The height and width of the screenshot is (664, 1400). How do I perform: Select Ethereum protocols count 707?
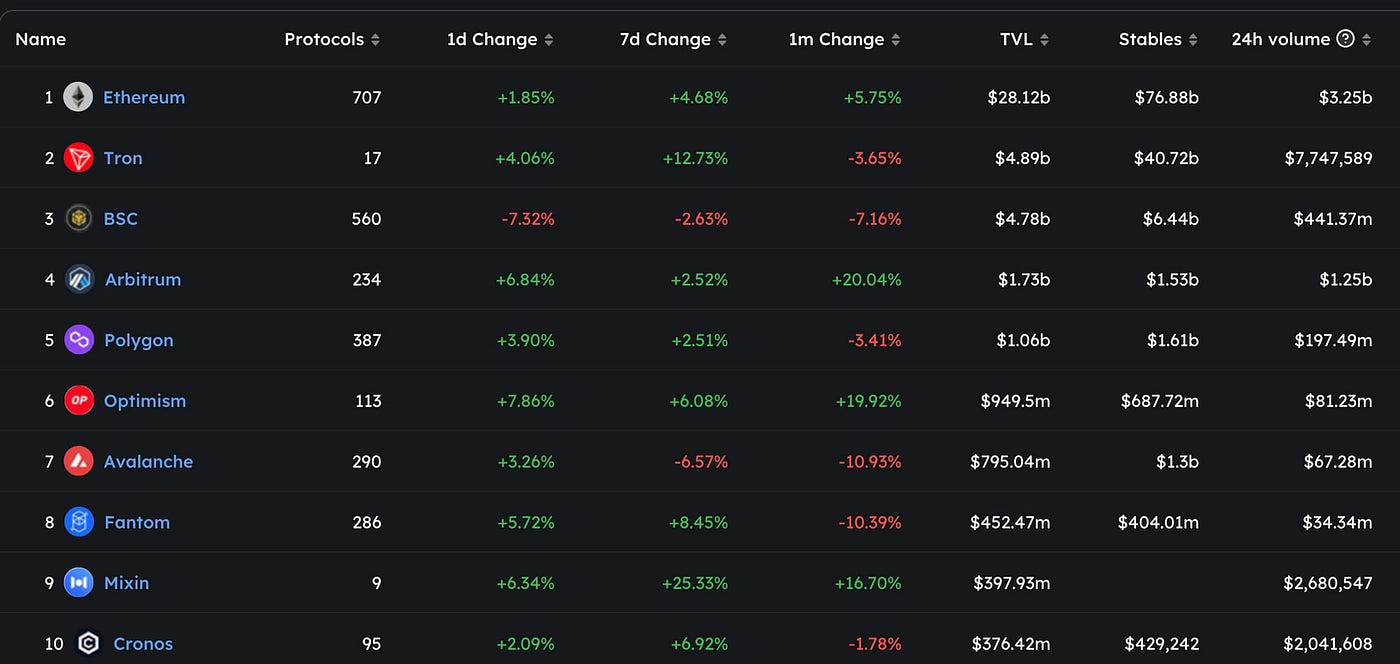(x=367, y=97)
